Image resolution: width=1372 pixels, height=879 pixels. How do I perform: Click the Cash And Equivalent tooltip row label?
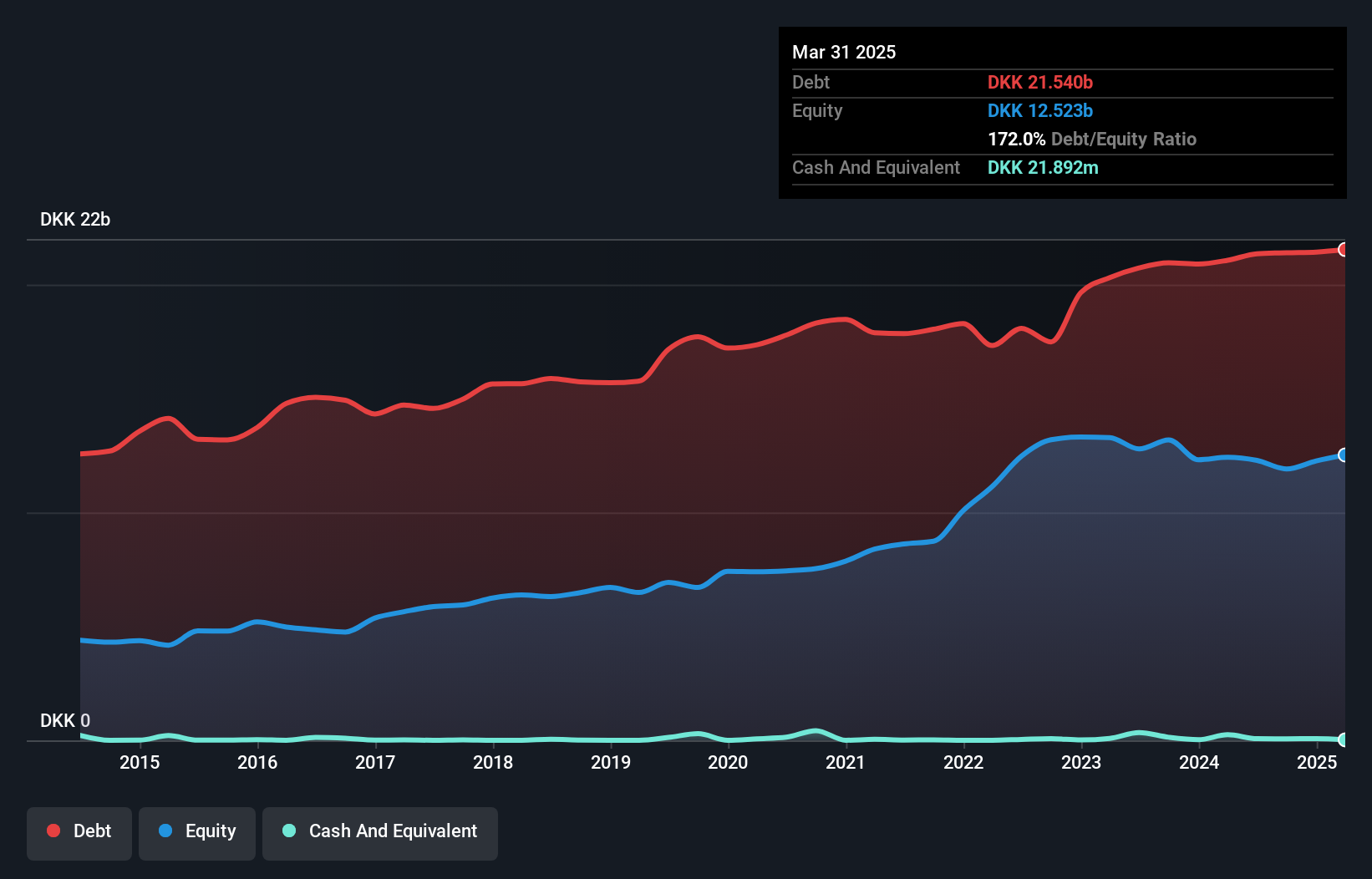(876, 167)
